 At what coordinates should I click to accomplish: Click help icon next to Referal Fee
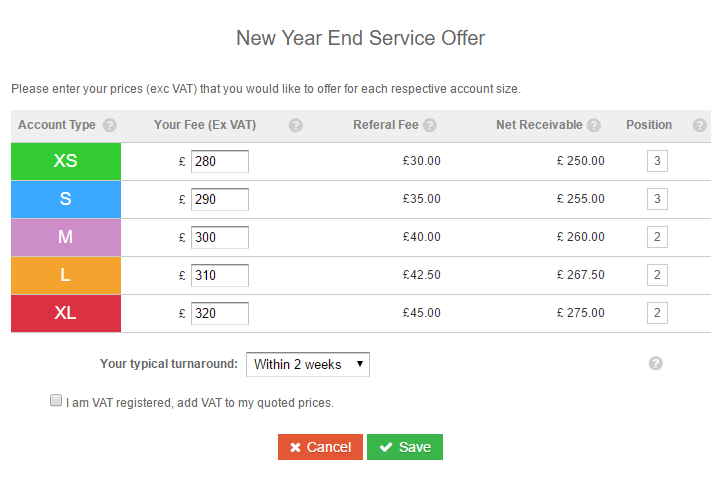point(430,126)
